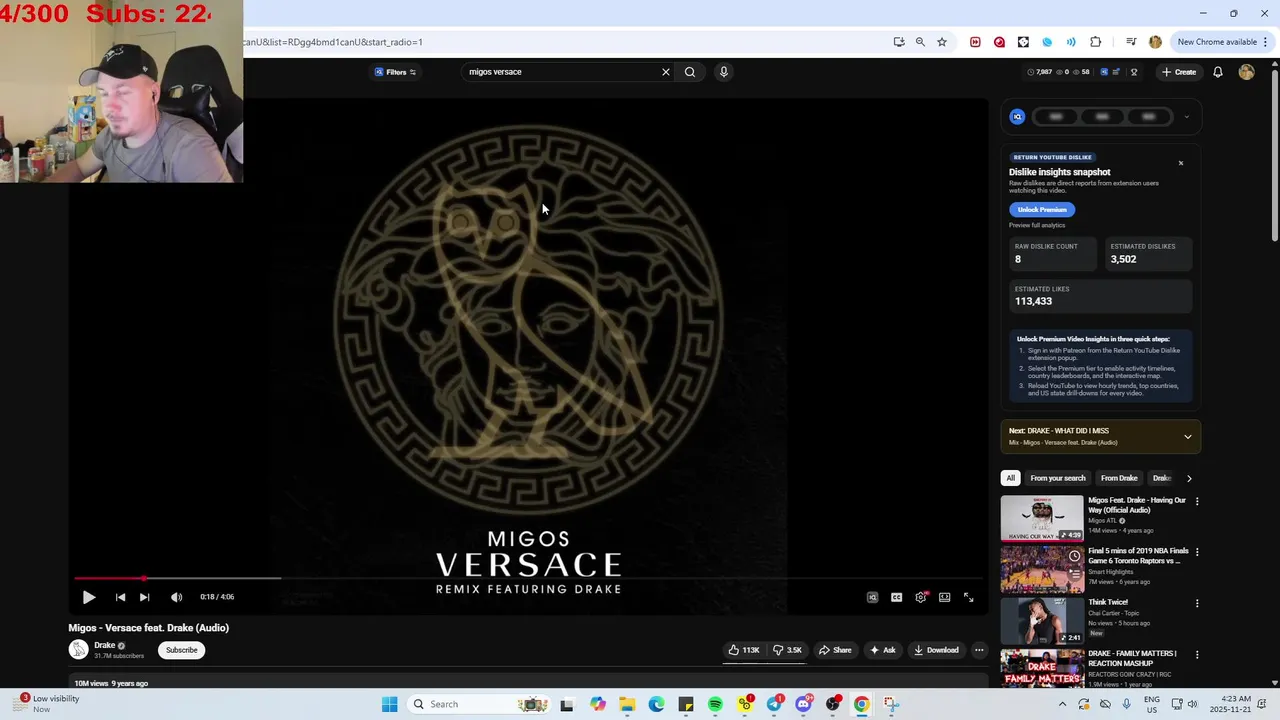Click the Download button
This screenshot has height=720, width=1280.
coord(936,650)
